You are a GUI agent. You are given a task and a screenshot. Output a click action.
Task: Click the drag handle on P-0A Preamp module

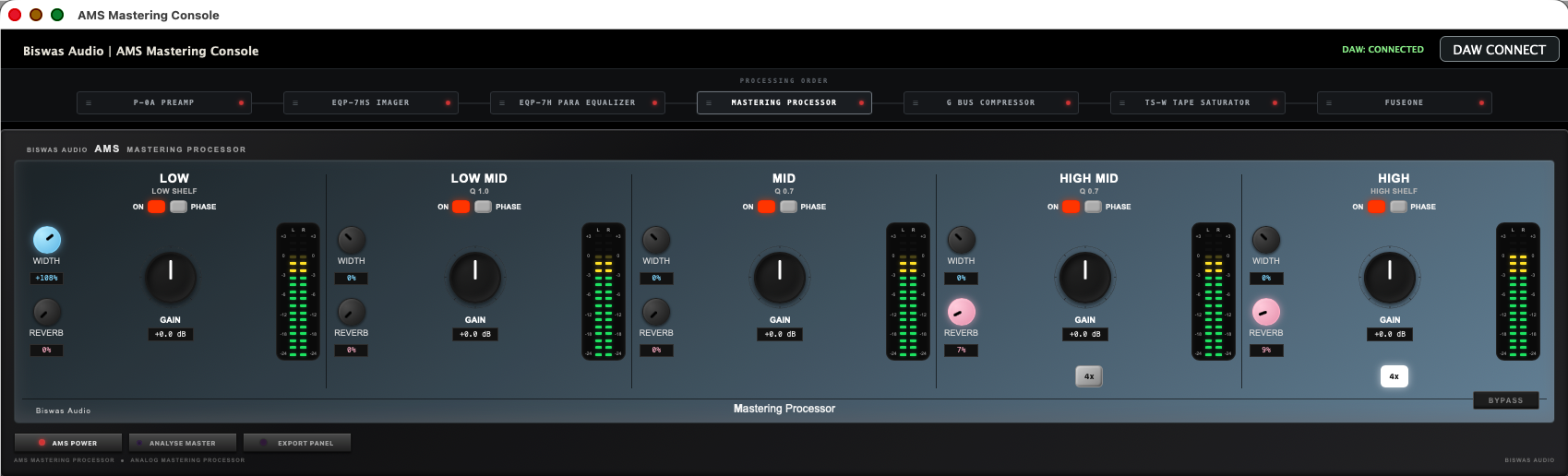[89, 102]
